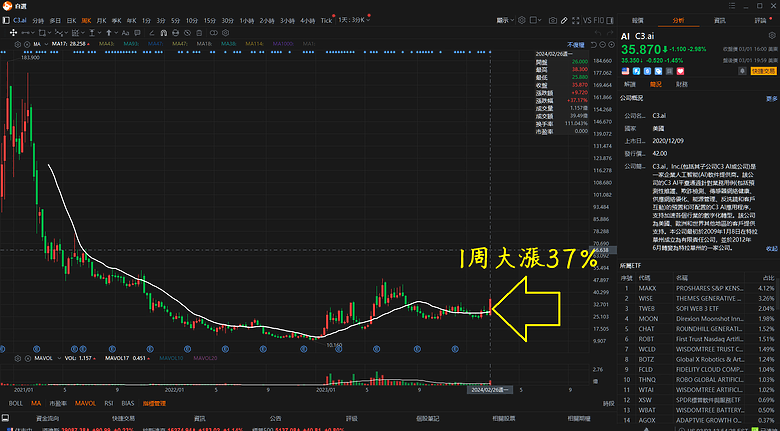Click the 2024/02/26 date marker on time axis

[x=490, y=390]
